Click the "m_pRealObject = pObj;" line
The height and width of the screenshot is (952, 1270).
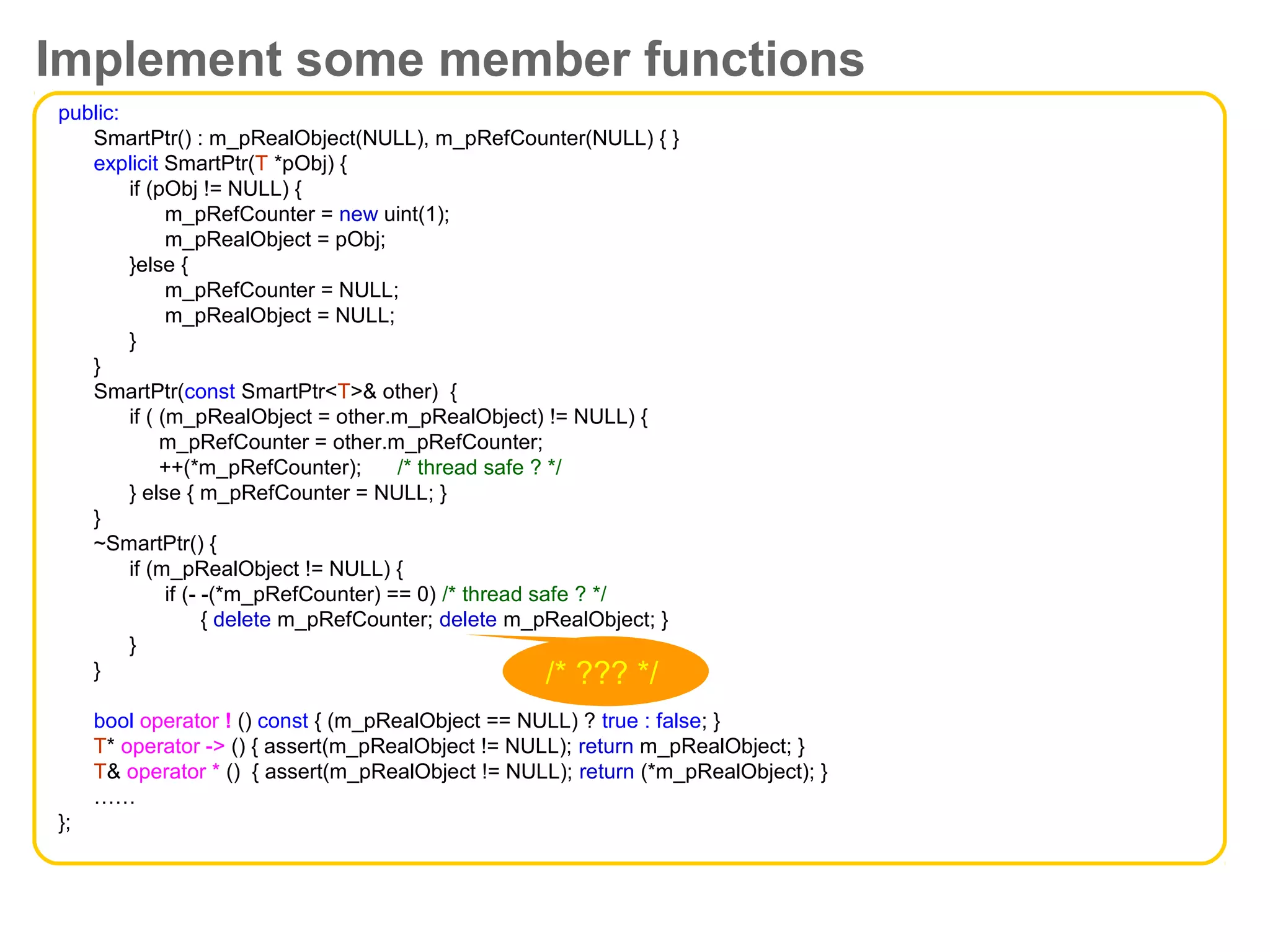pyautogui.click(x=275, y=240)
